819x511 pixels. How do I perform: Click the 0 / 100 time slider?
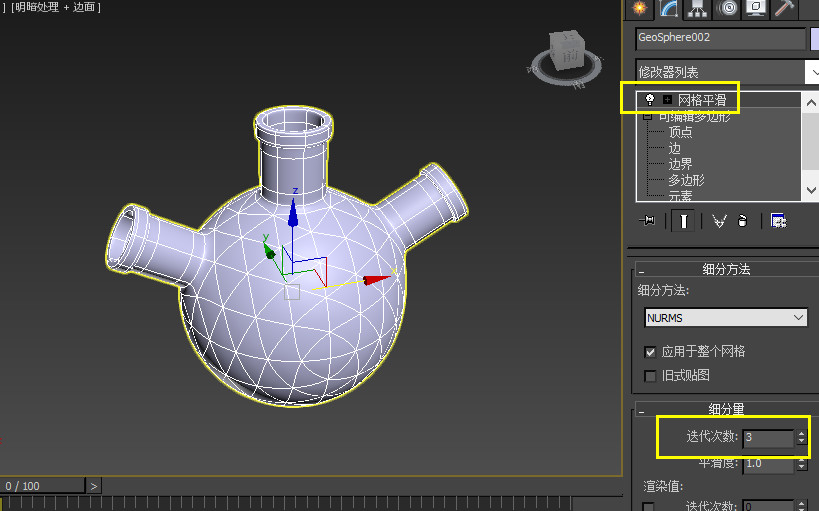point(42,486)
